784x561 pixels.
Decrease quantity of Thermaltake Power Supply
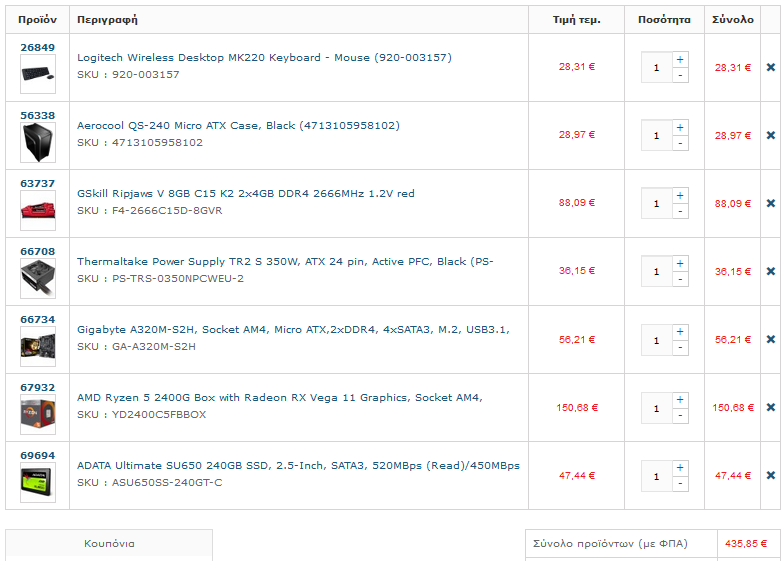coord(680,280)
